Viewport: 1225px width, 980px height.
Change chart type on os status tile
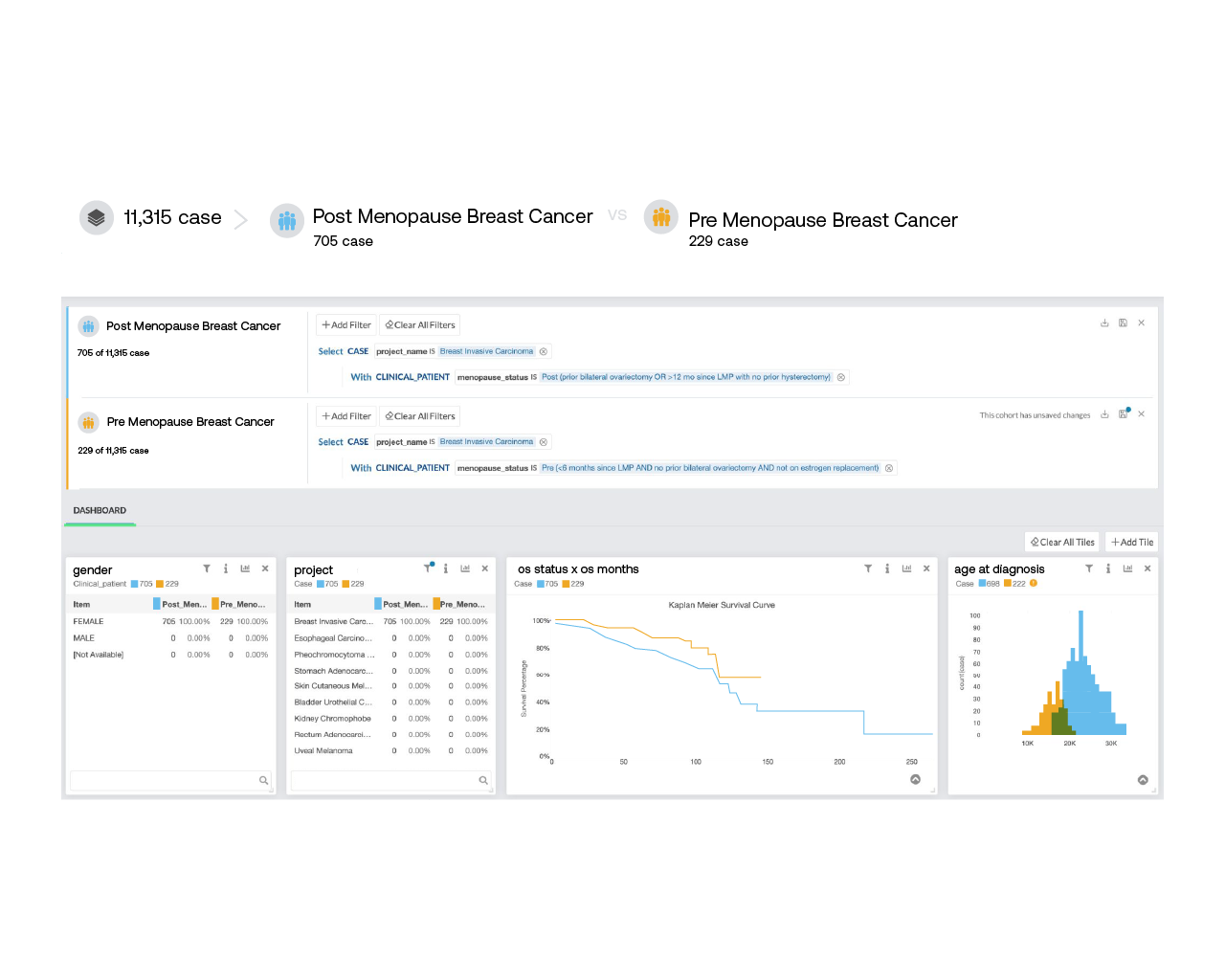906,568
